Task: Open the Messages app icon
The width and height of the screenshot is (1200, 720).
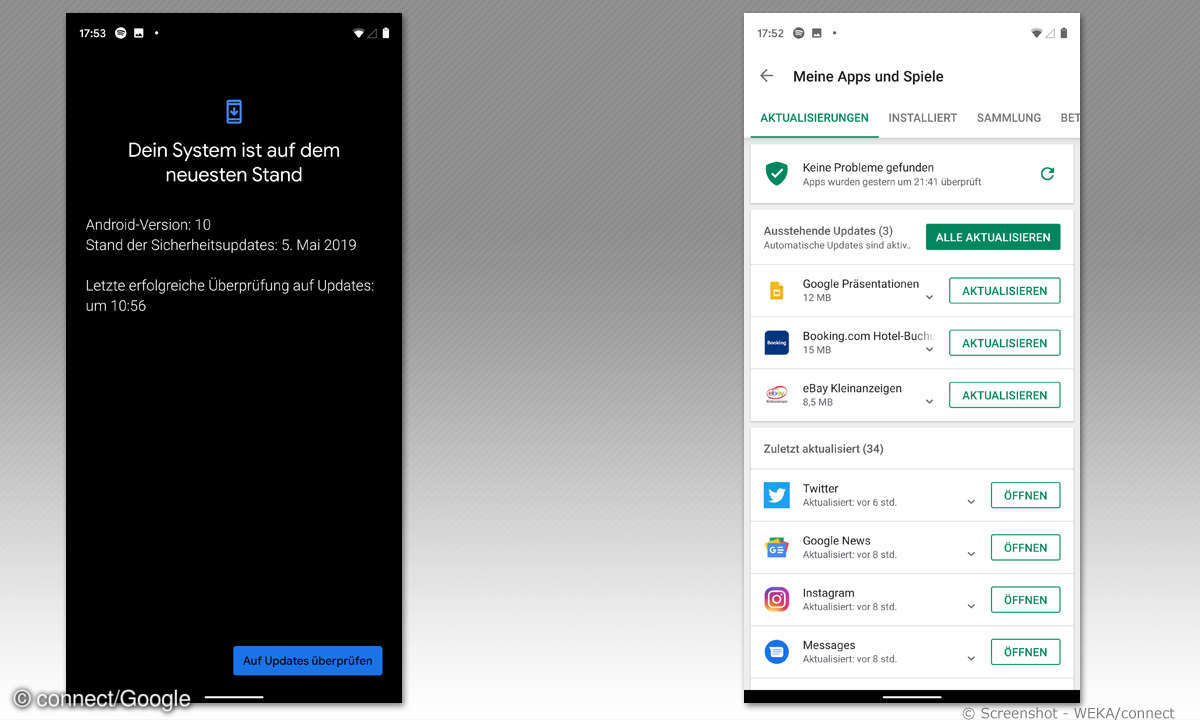Action: click(x=777, y=652)
